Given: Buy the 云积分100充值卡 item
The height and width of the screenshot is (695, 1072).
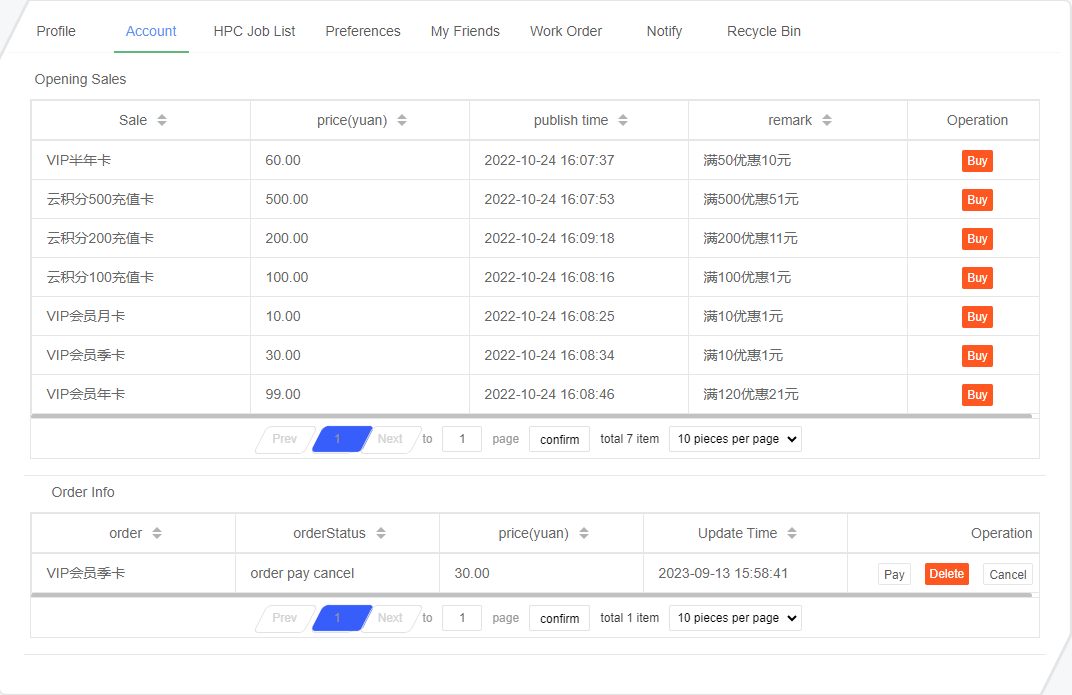Looking at the screenshot, I should point(977,277).
